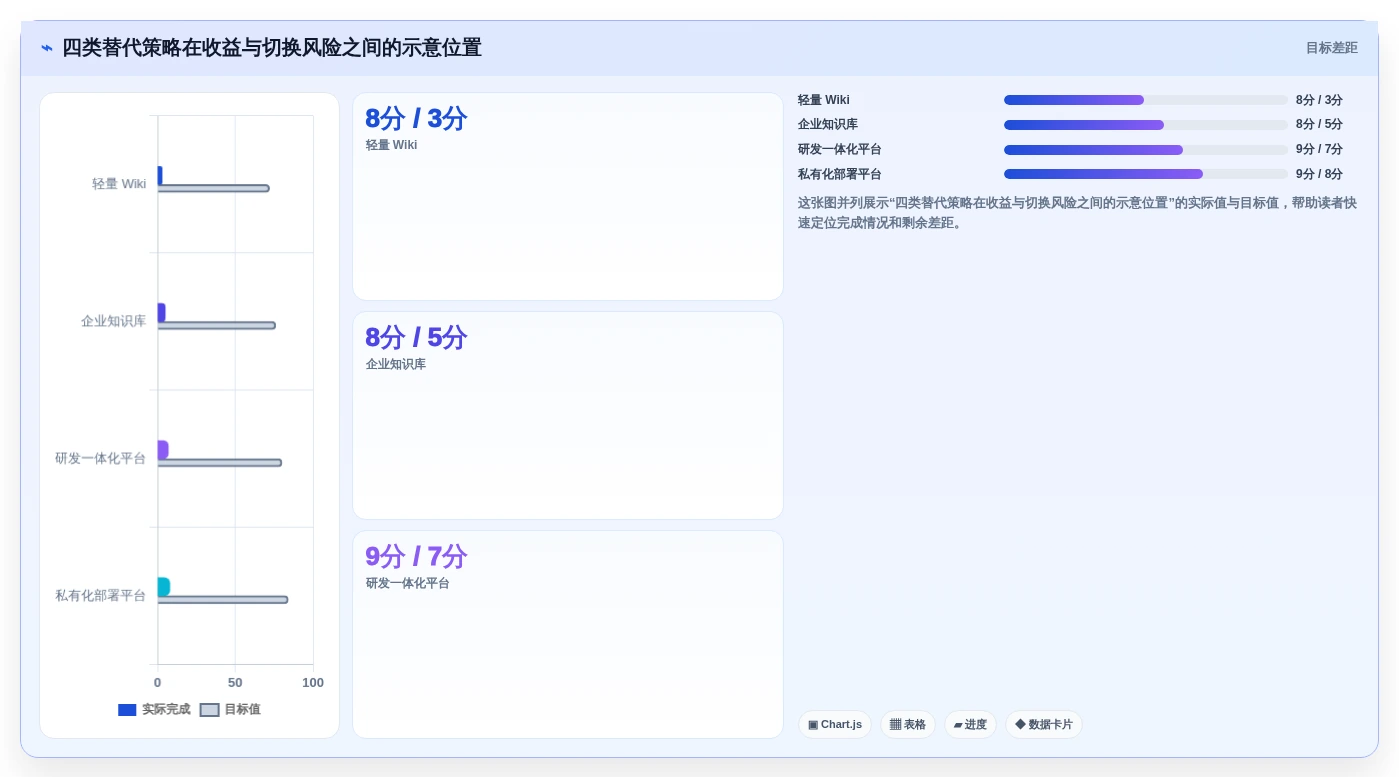Click 轻量 Wiki label in progress list
Viewport: 1399px width, 777px height.
coord(823,100)
